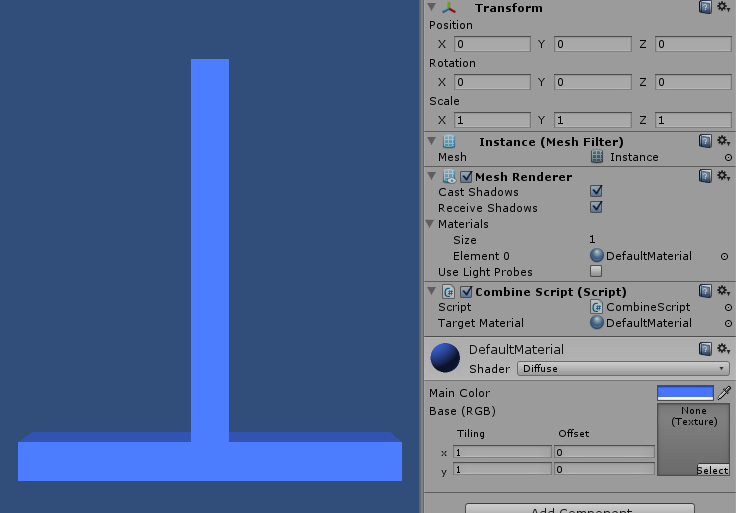The image size is (736, 513).
Task: Open the Transform component help icon
Action: point(705,7)
